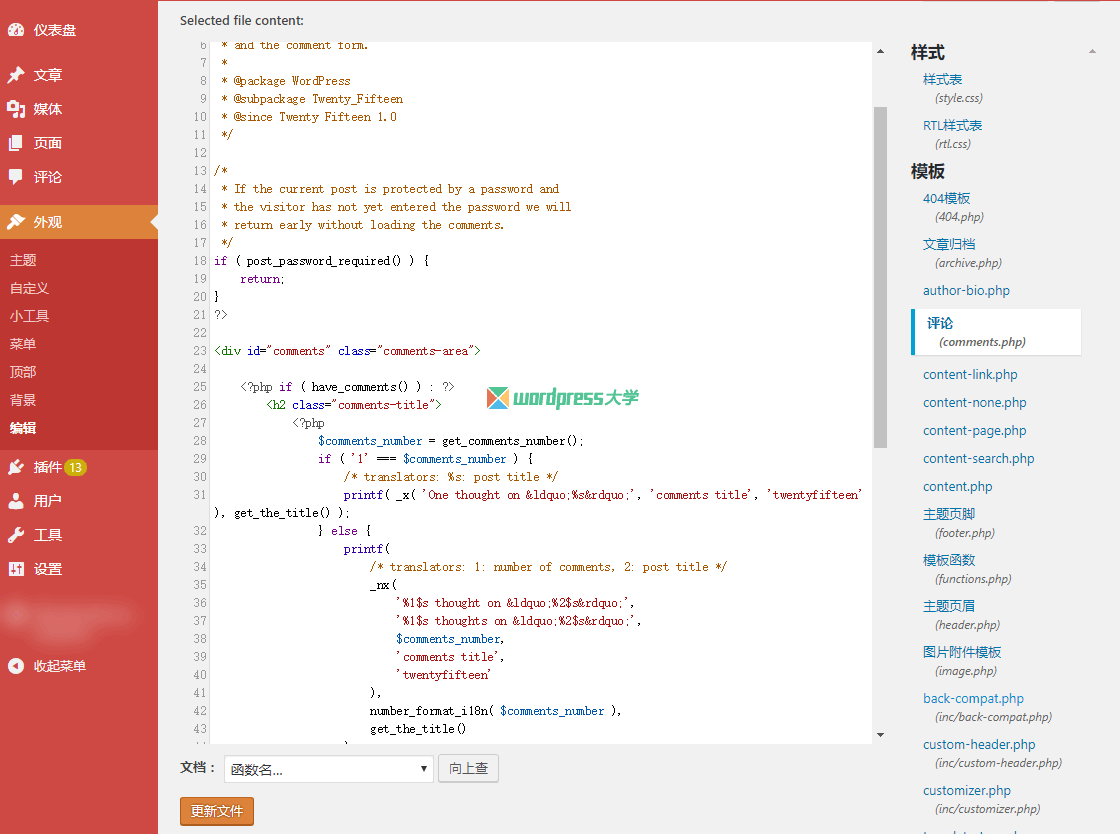Select the 编辑 submenu item
This screenshot has width=1120, height=834.
coord(23,428)
